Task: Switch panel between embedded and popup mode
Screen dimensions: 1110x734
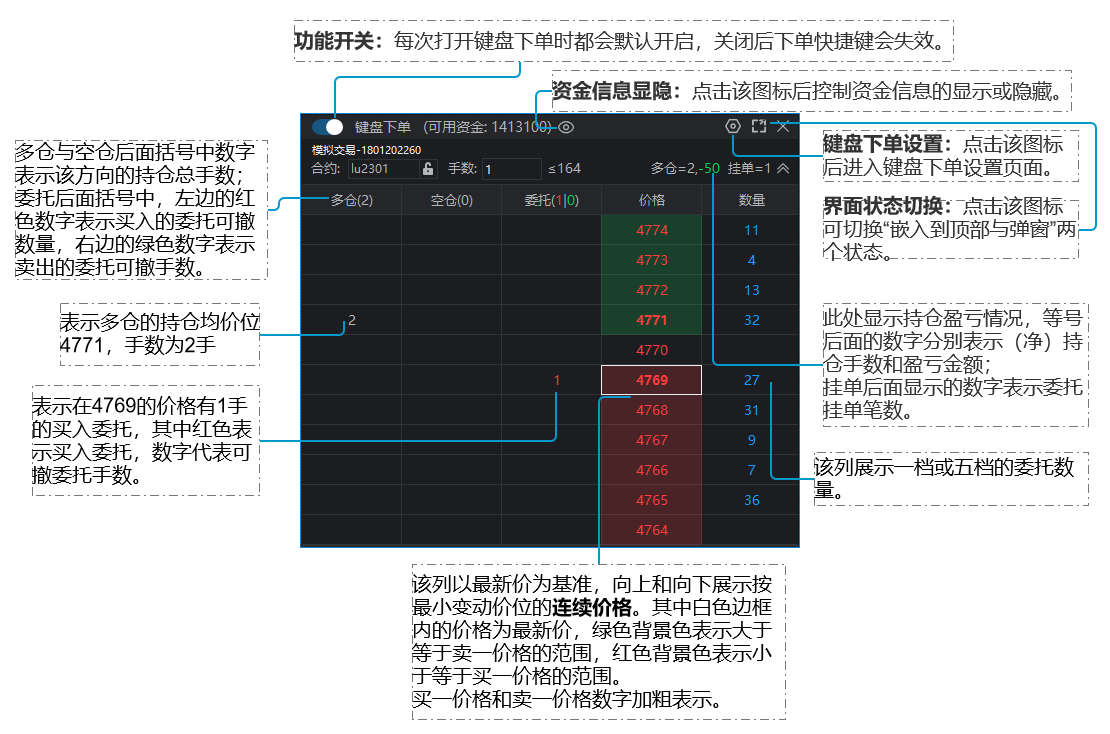Action: 759,126
